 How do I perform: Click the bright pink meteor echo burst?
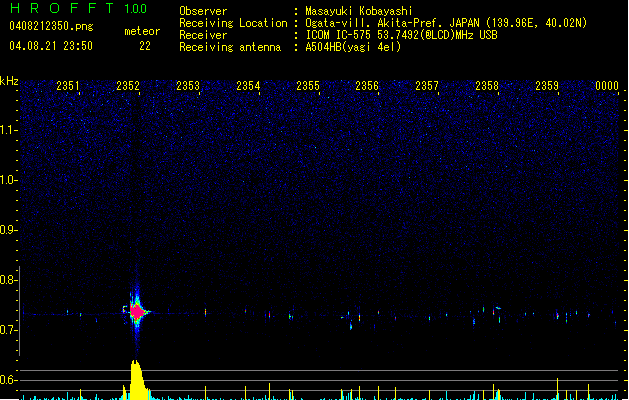coord(137,312)
